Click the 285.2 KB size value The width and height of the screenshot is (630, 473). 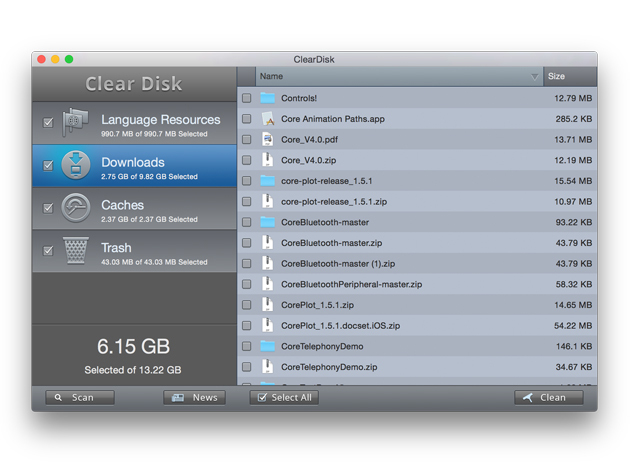pyautogui.click(x=574, y=119)
